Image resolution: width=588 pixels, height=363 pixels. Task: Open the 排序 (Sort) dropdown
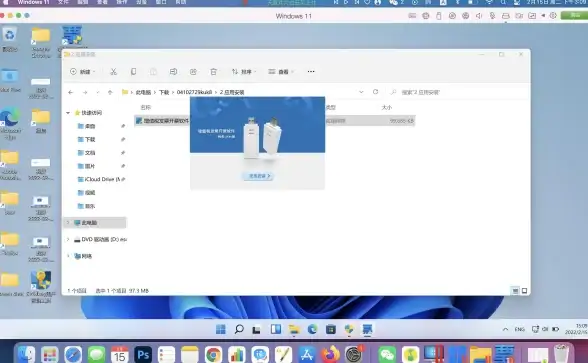244,72
